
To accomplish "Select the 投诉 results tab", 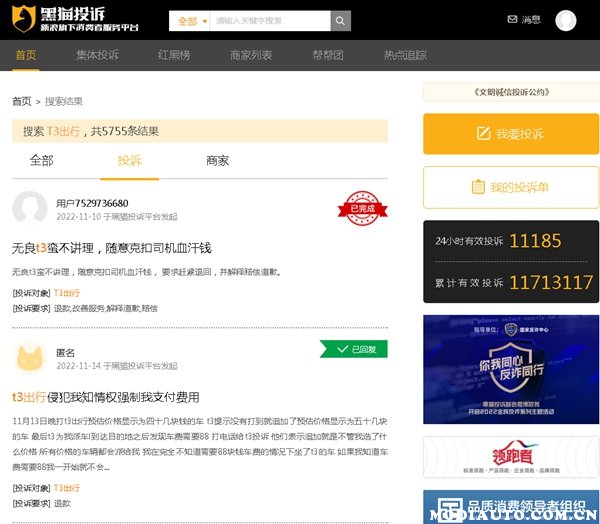I will click(130, 160).
